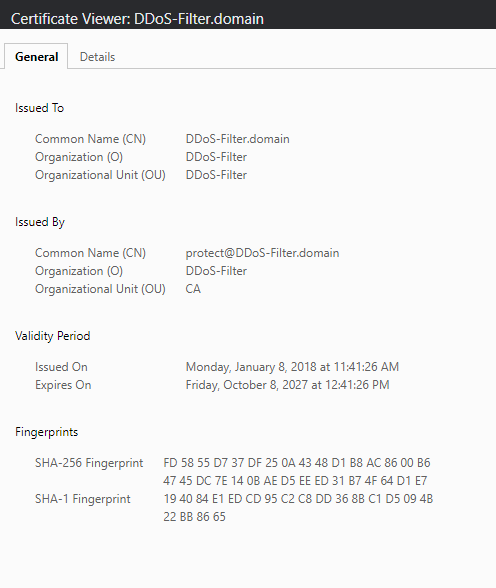
Task: Click the Issued By Organization (O) label
Action: point(79,271)
